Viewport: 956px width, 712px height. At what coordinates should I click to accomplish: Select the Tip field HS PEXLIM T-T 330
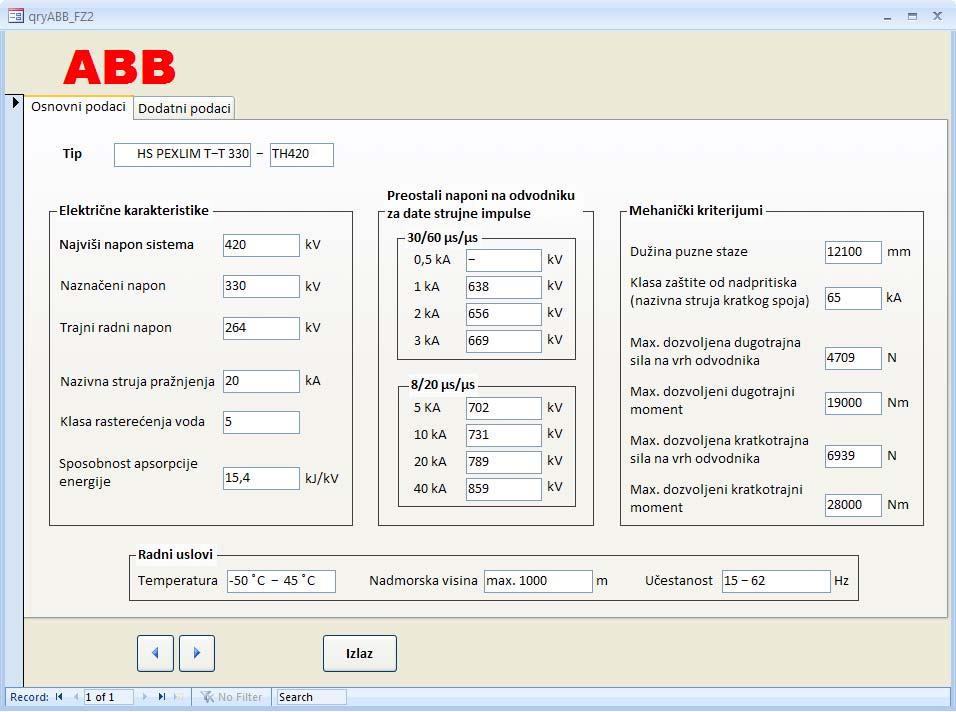coord(182,154)
